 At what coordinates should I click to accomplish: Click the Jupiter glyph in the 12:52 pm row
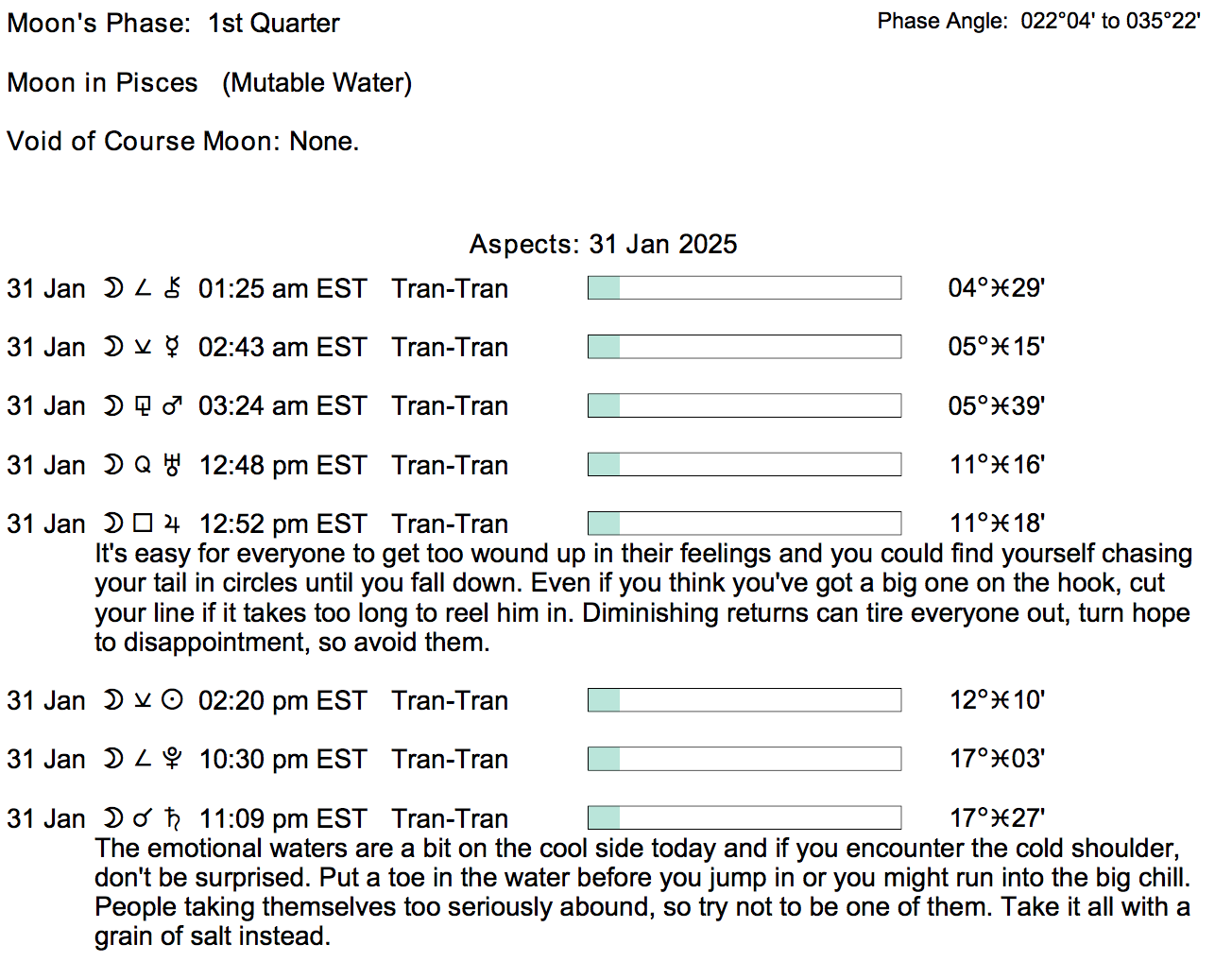point(172,524)
